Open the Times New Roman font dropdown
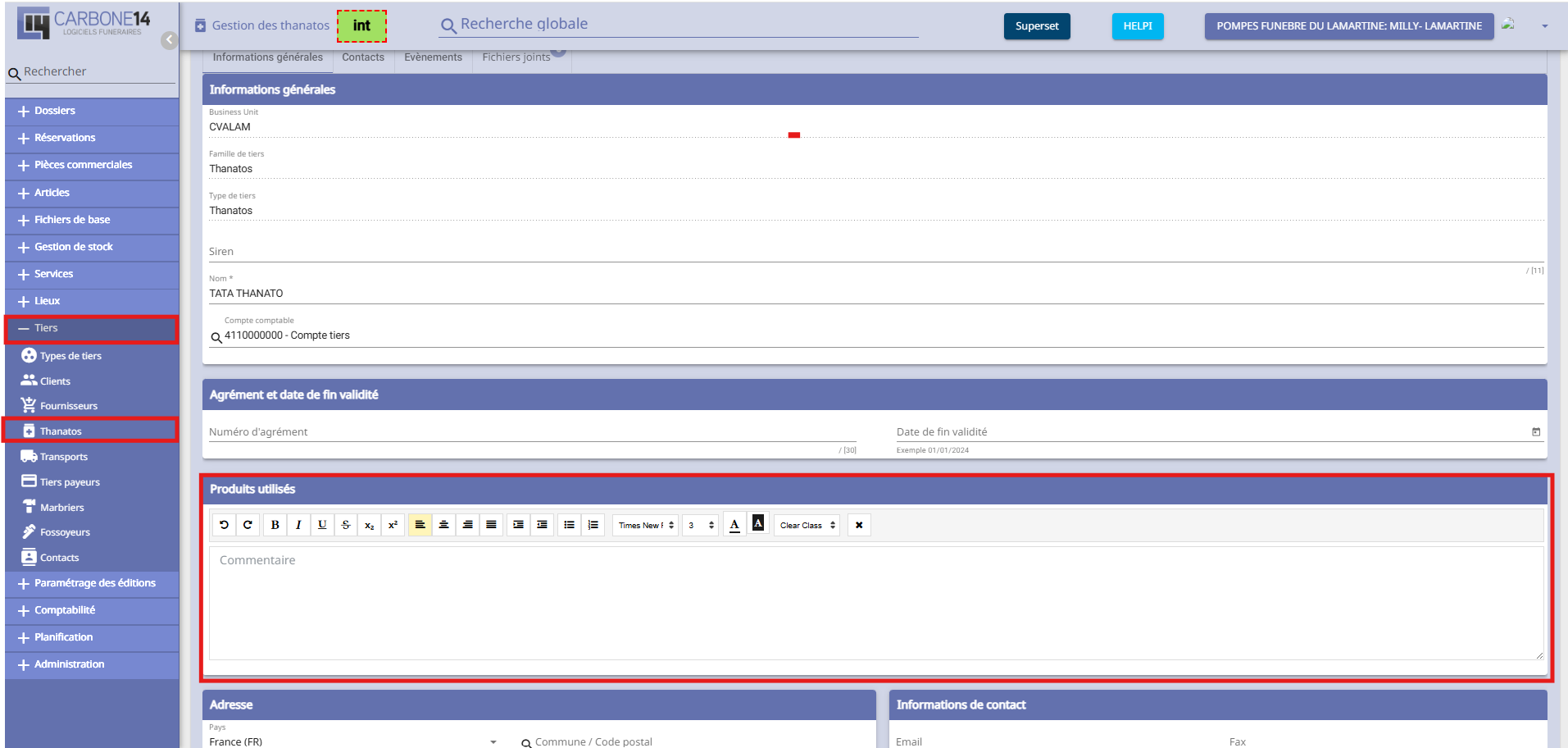Image resolution: width=1568 pixels, height=748 pixels. pyautogui.click(x=645, y=525)
